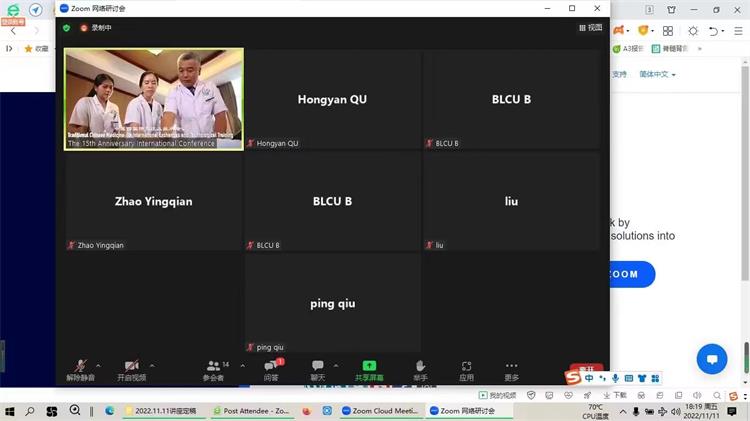Screen dimensions: 750x421
Task: Select the active speaker video thumbnail
Action: (x=154, y=99)
